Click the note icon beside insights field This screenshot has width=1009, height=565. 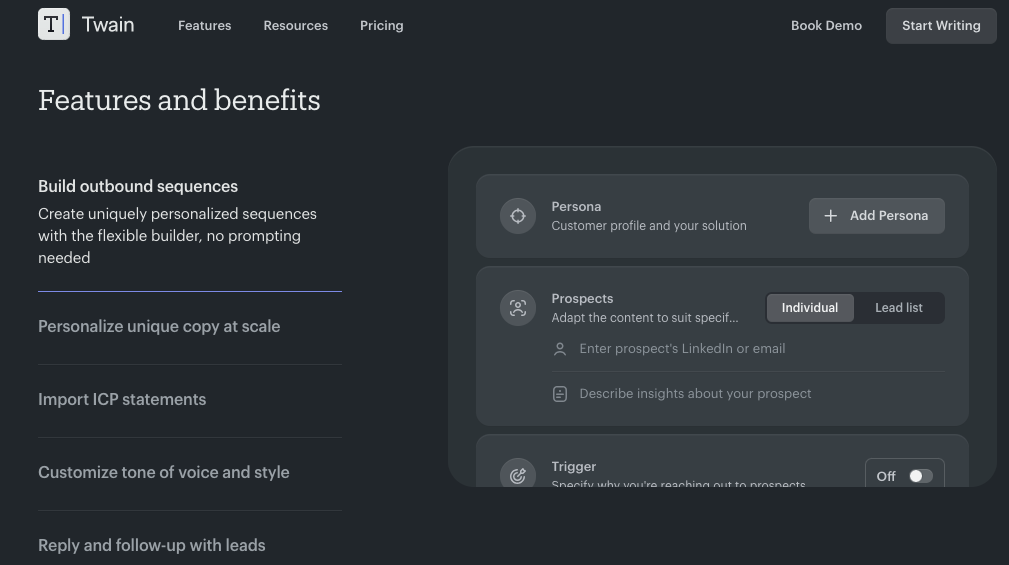pyautogui.click(x=560, y=394)
